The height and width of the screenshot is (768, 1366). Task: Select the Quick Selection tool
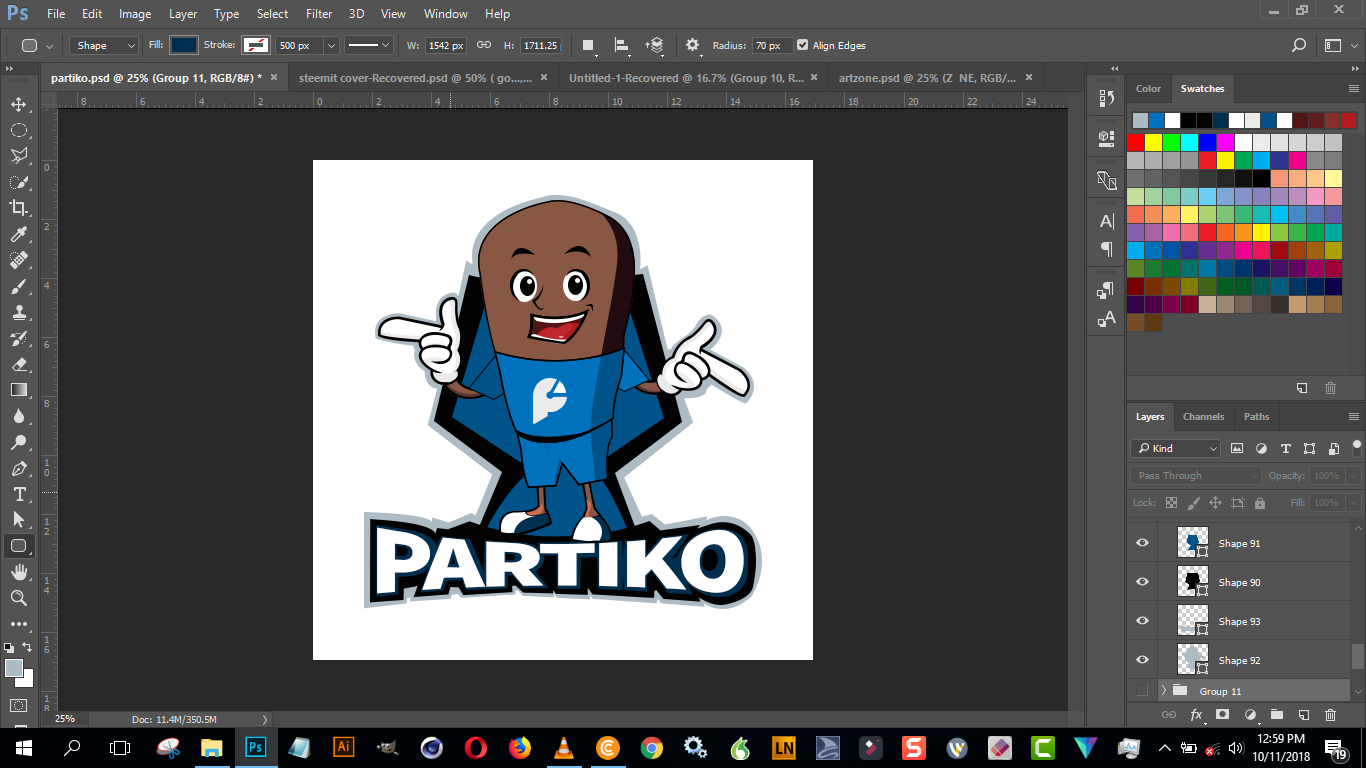coord(19,182)
